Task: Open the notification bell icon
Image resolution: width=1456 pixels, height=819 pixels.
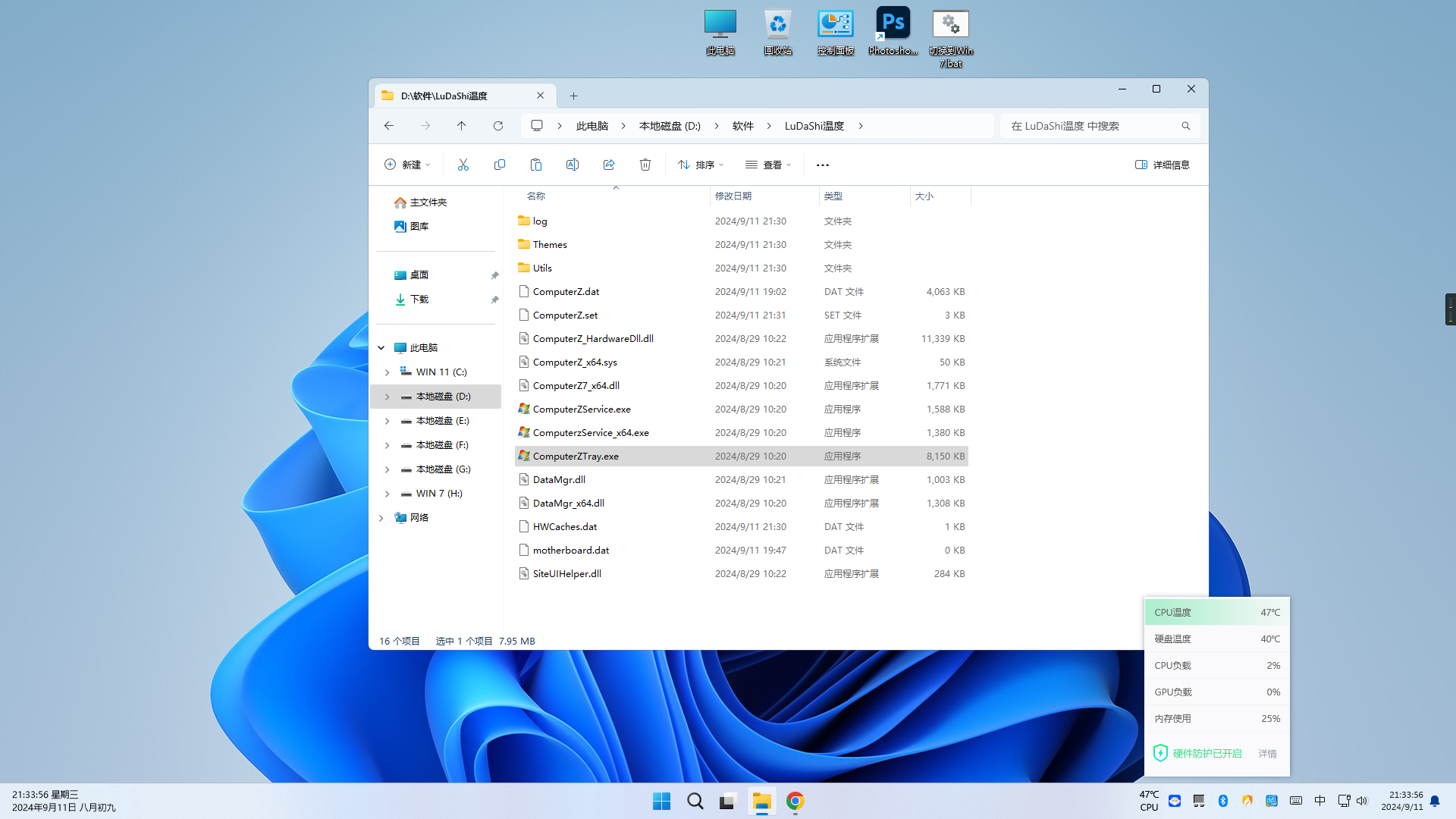Action: (x=1435, y=801)
